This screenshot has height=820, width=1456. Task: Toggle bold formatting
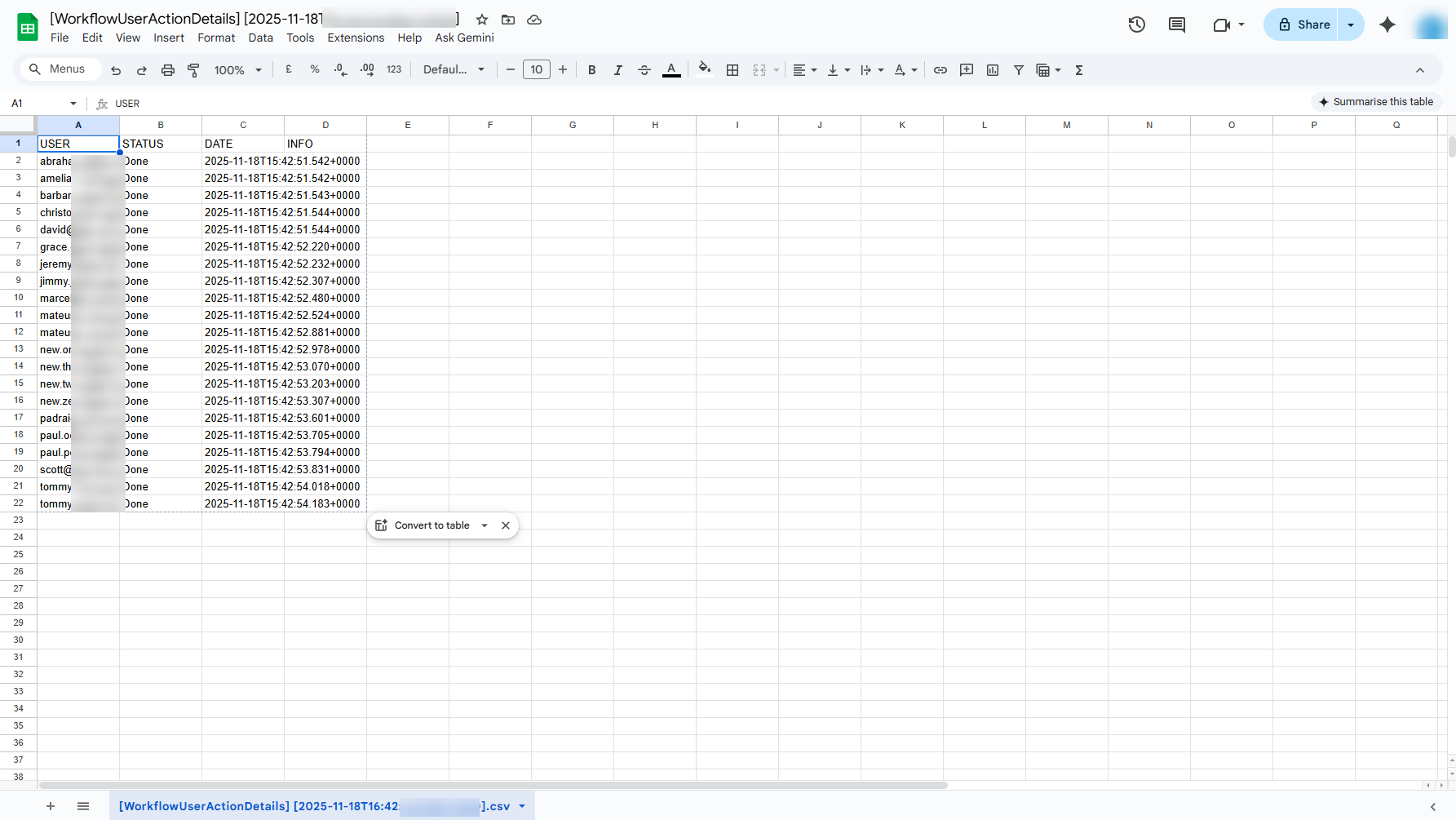[591, 69]
